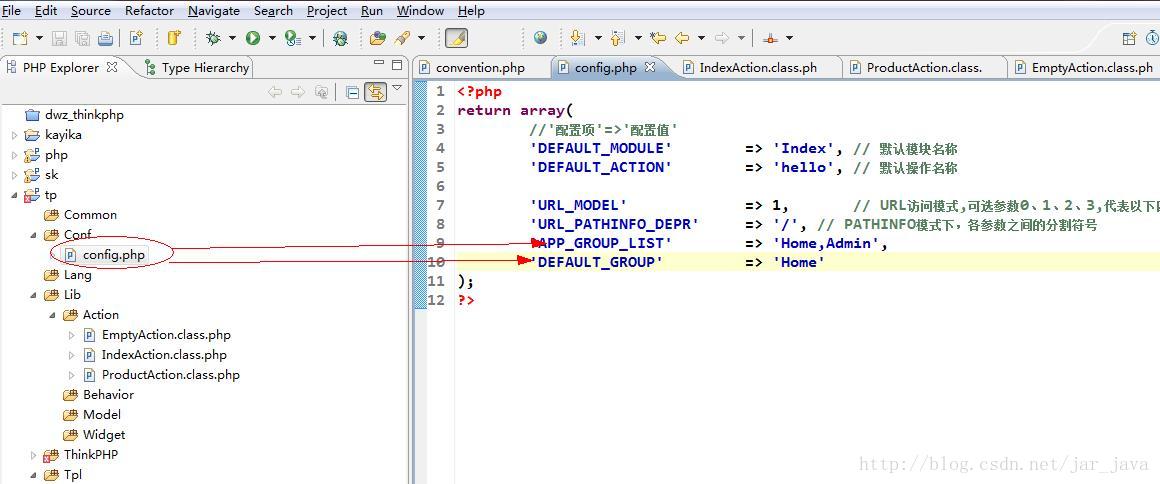Viewport: 1160px width, 484px height.
Task: Open the Run configurations dropdown arrow
Action: coord(272,38)
